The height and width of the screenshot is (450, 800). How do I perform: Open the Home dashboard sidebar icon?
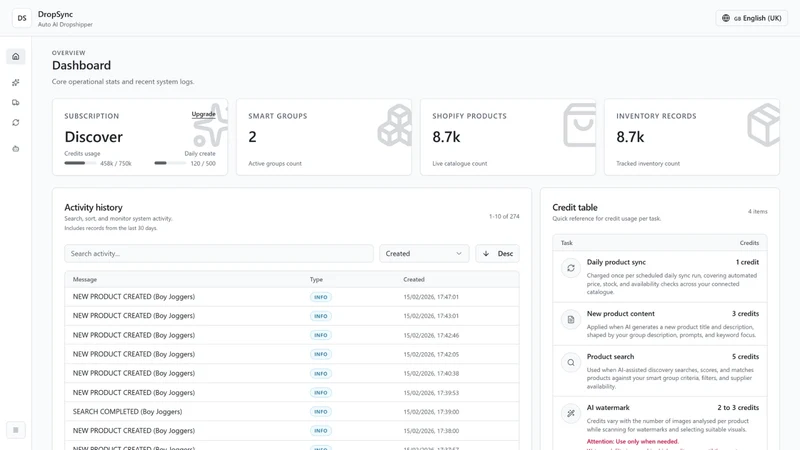(16, 56)
